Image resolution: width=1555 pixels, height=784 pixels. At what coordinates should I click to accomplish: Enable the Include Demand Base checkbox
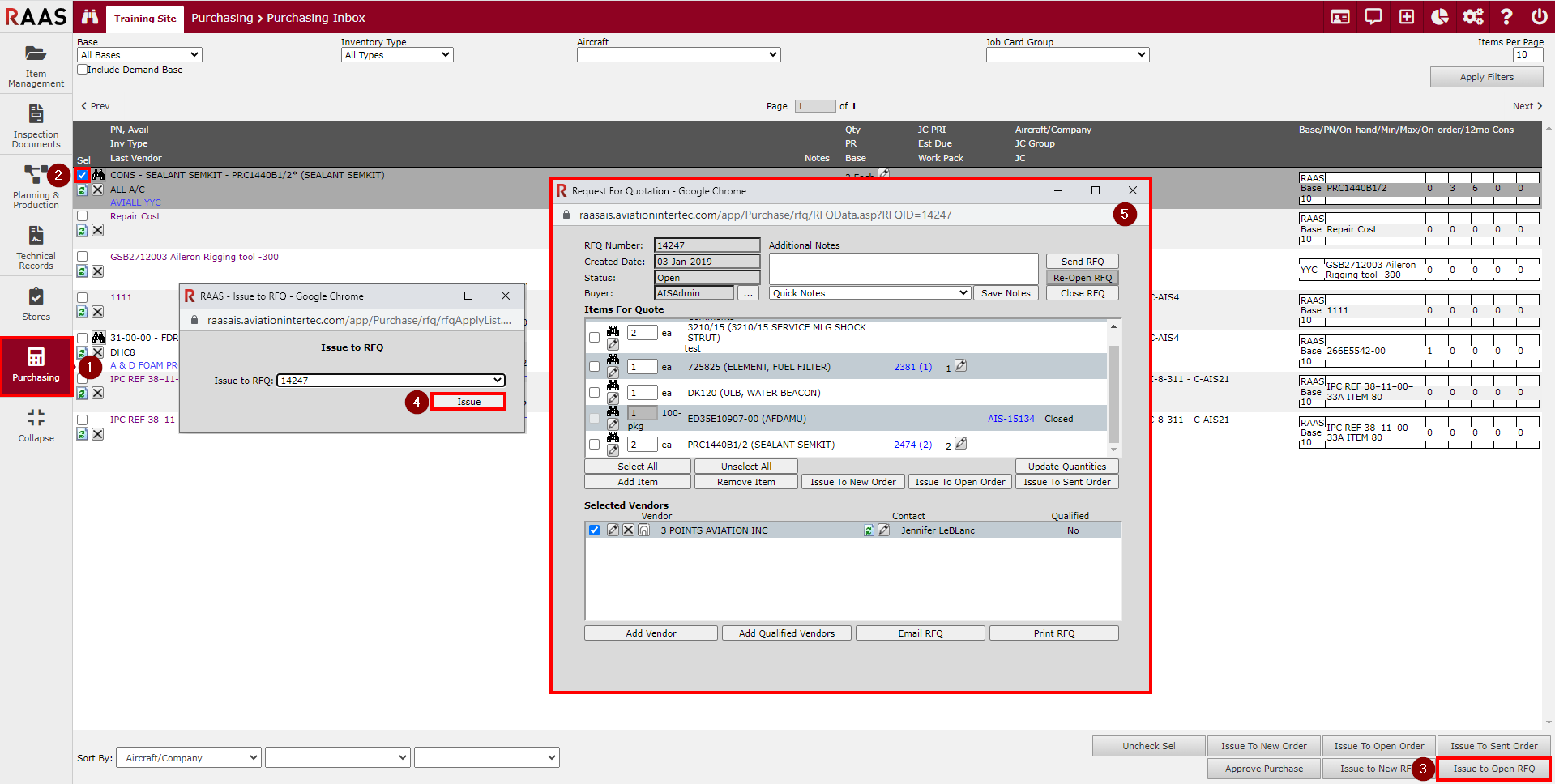point(83,70)
